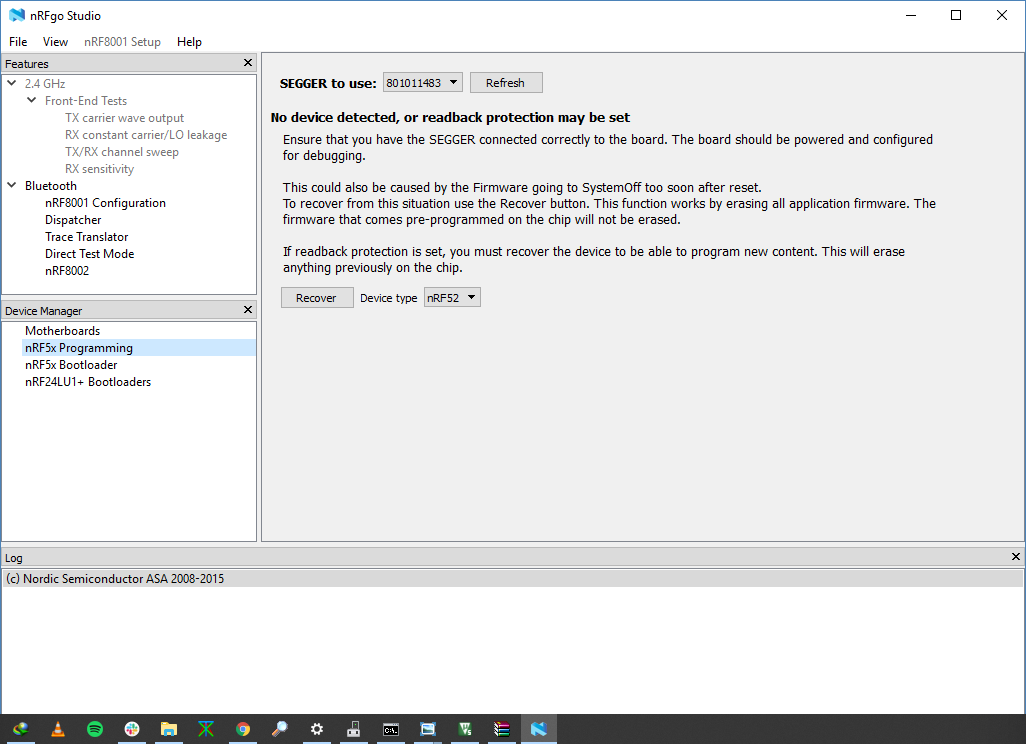The image size is (1026, 744).
Task: Open the Device type dropdown
Action: click(x=452, y=298)
